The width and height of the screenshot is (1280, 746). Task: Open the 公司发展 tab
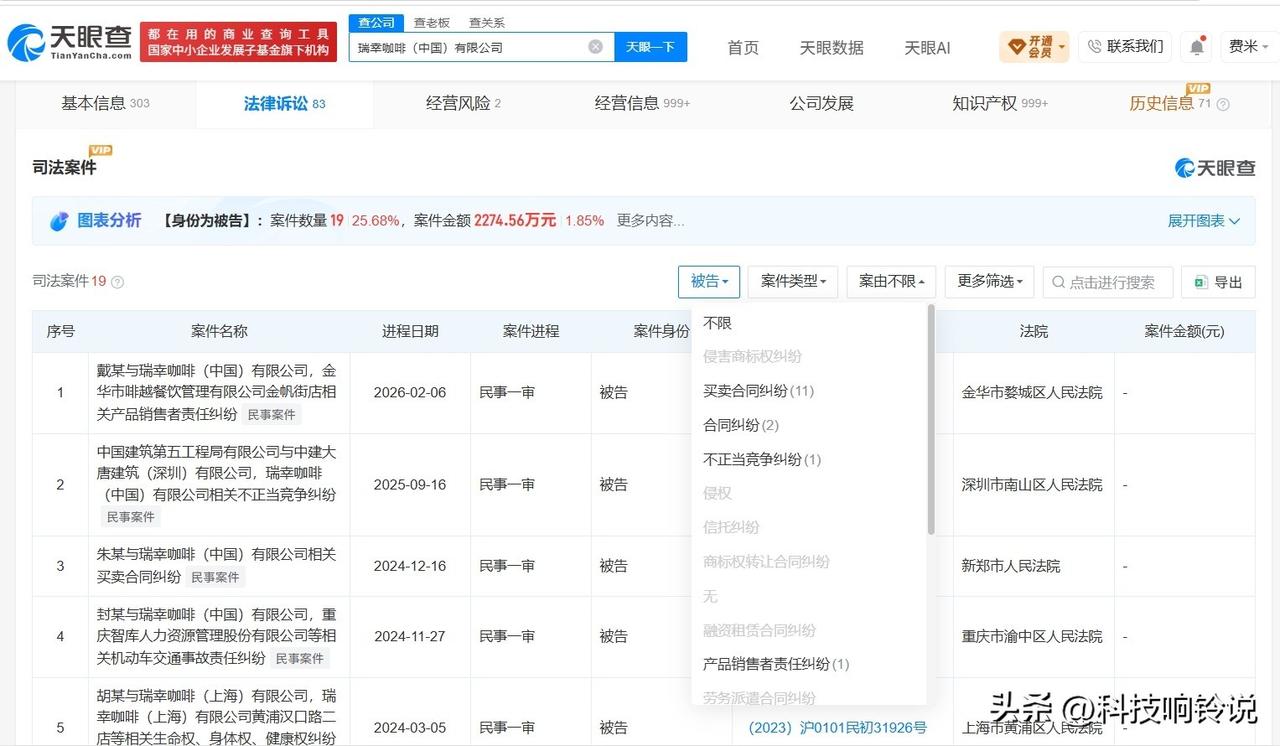[x=821, y=103]
